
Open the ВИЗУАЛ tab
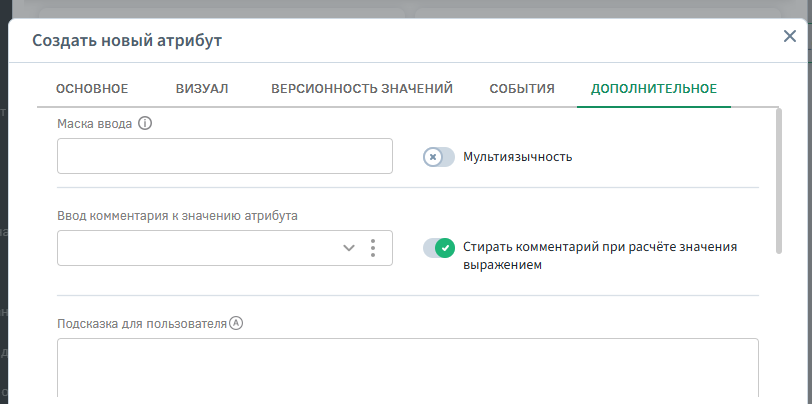coord(202,89)
